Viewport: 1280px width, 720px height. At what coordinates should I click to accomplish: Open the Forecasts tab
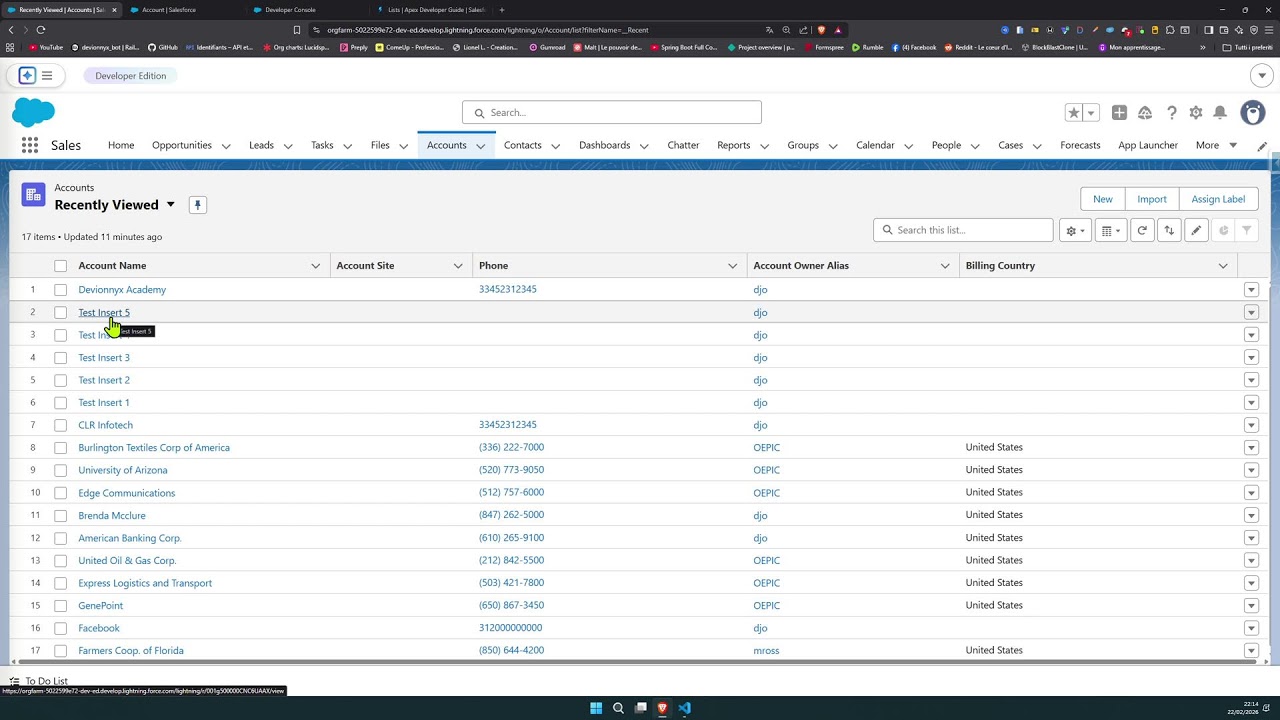pos(1080,145)
